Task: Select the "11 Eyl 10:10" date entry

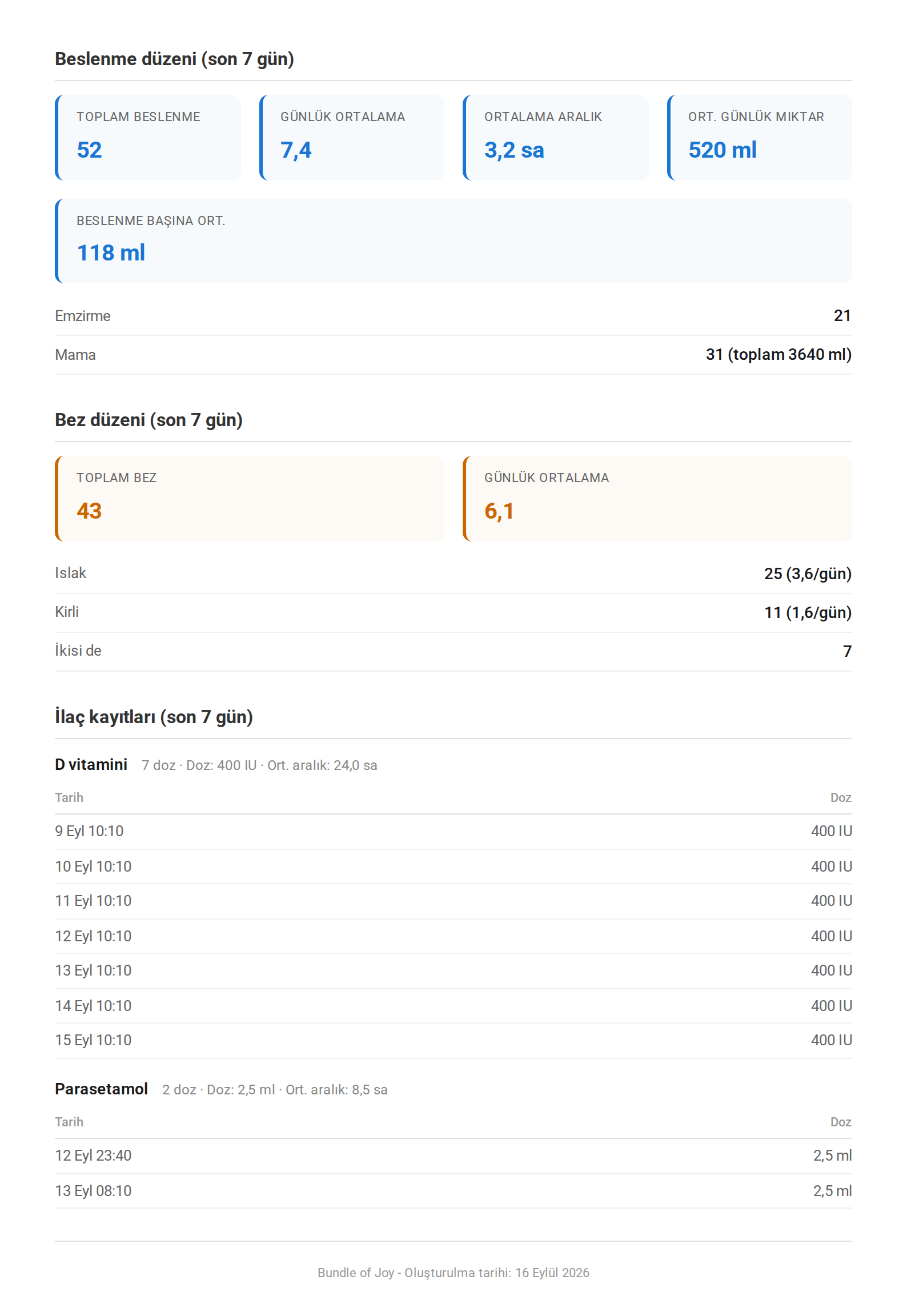Action: (93, 901)
